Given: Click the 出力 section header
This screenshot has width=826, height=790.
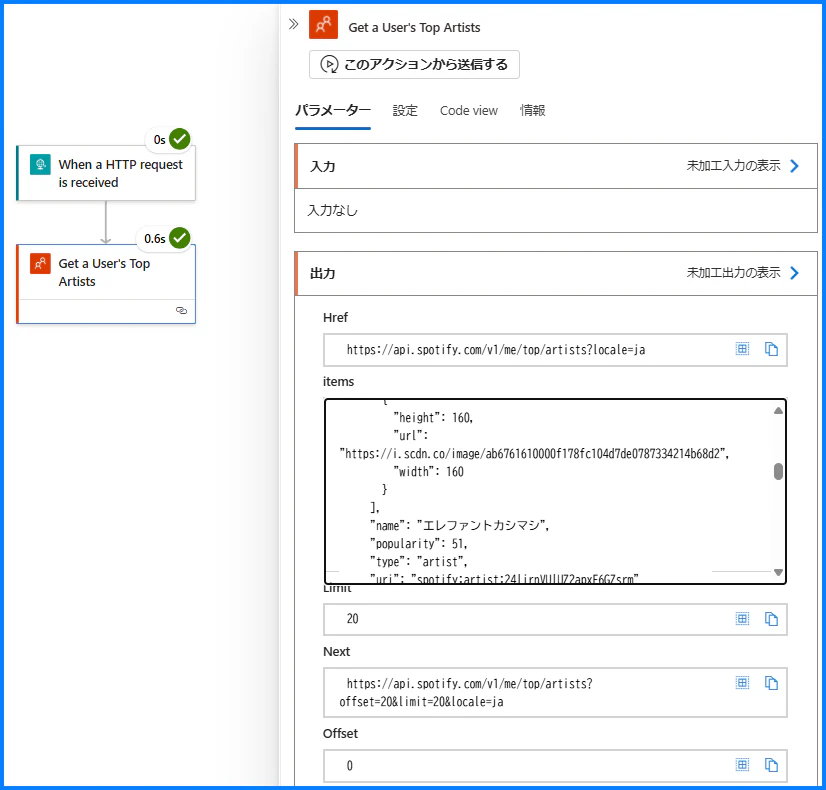Looking at the screenshot, I should pyautogui.click(x=556, y=273).
